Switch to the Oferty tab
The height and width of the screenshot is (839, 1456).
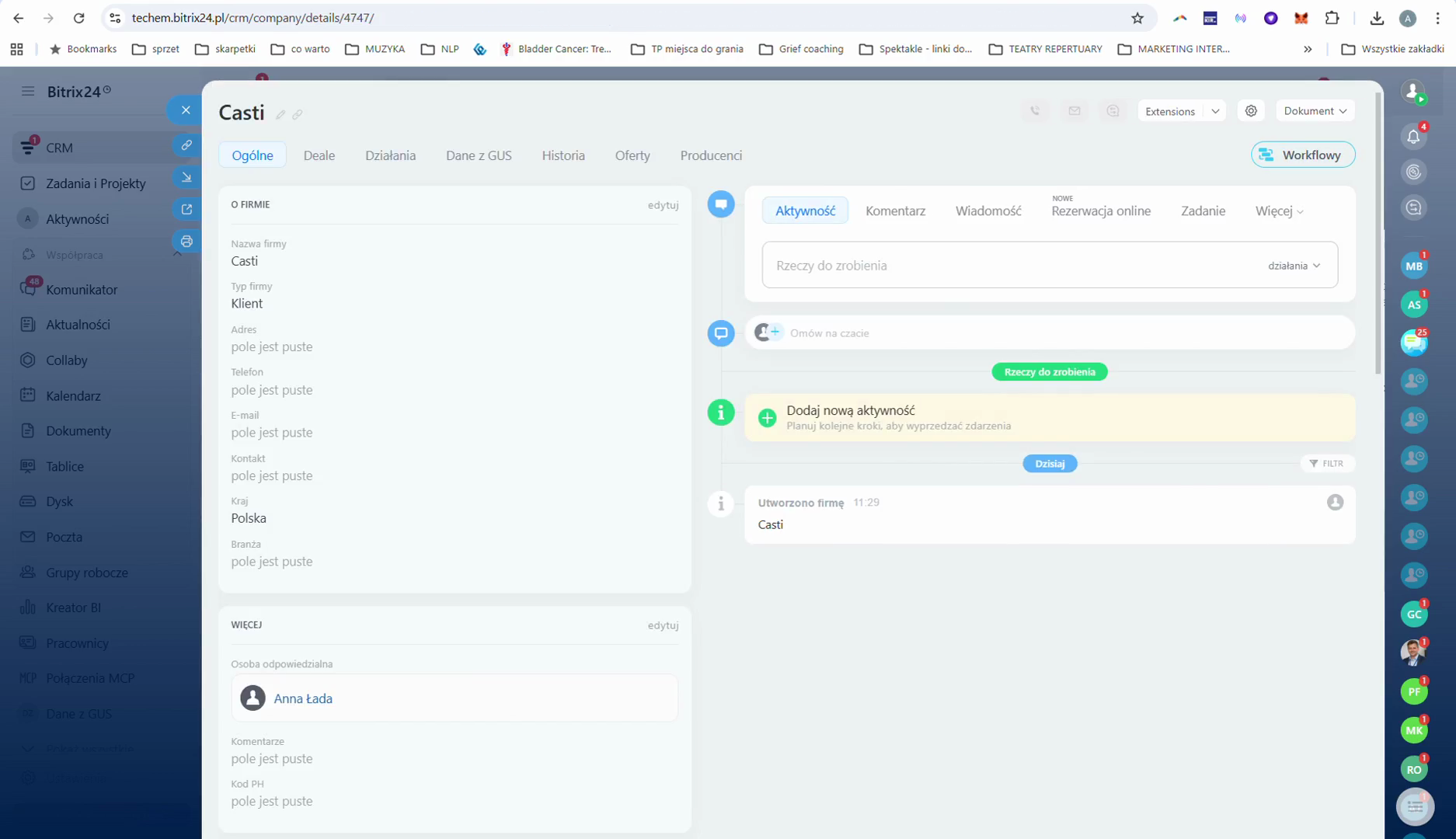632,155
